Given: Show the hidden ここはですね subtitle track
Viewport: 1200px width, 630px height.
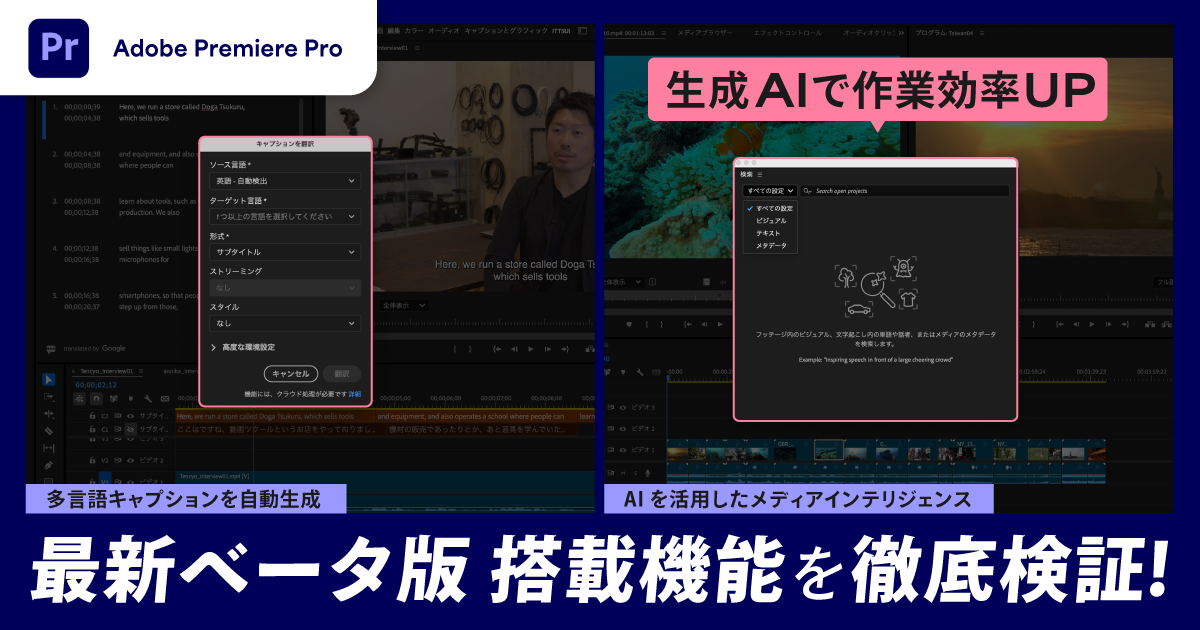Looking at the screenshot, I should pos(130,430).
